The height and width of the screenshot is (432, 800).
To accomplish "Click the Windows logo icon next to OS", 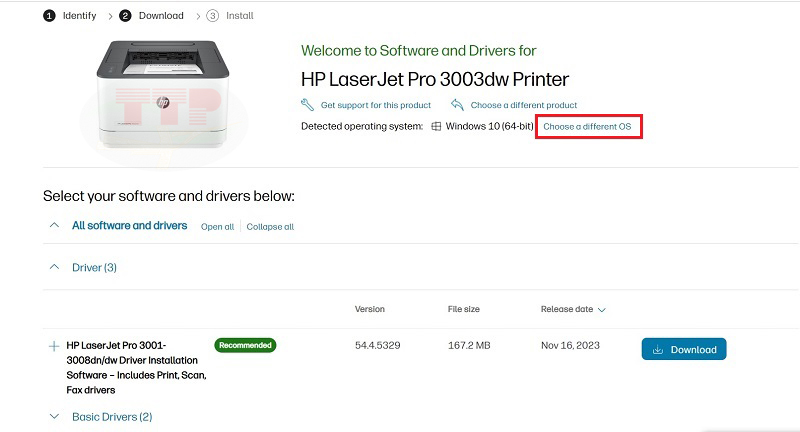I will click(436, 126).
